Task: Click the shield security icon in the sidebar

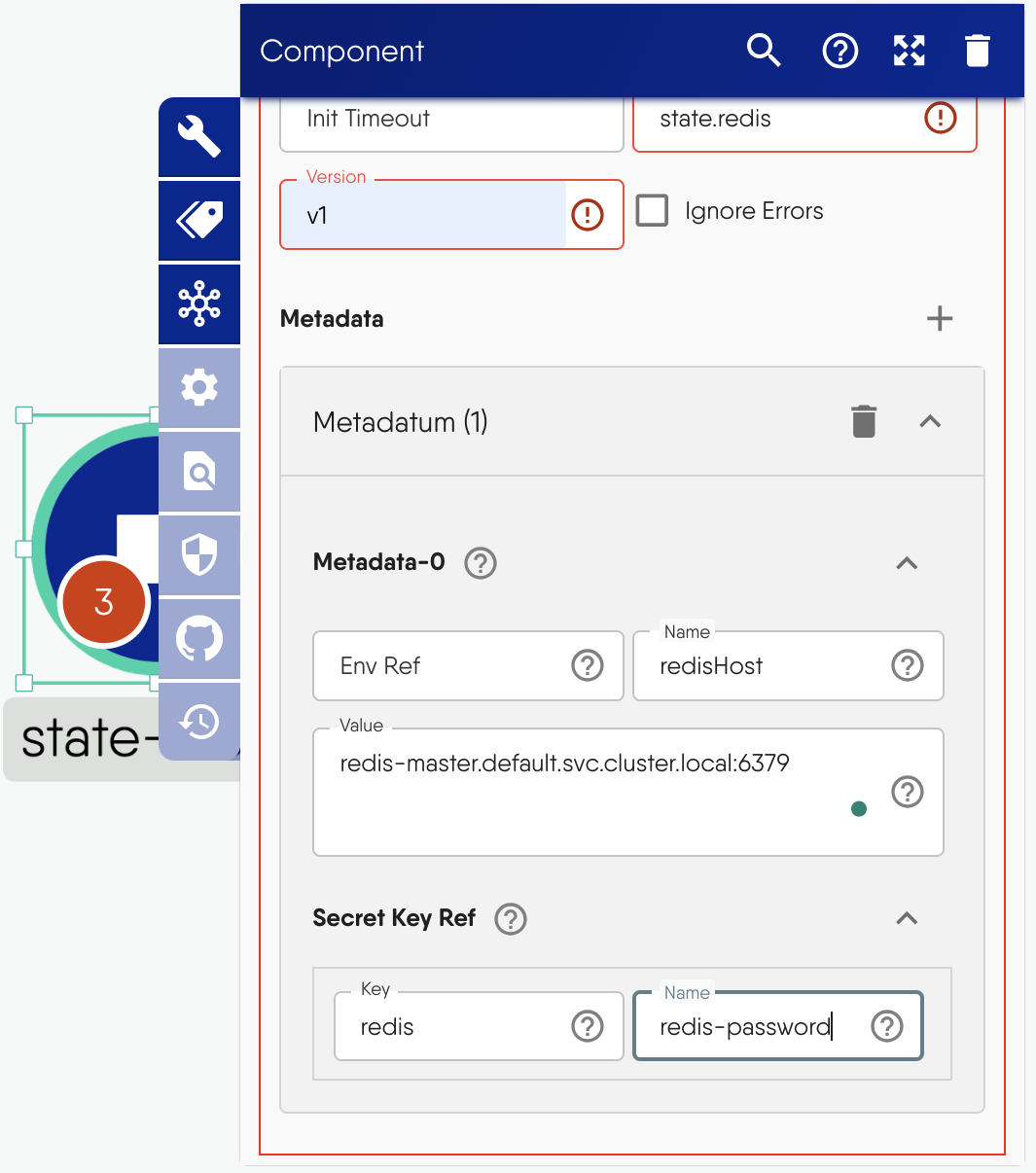Action: tap(199, 555)
